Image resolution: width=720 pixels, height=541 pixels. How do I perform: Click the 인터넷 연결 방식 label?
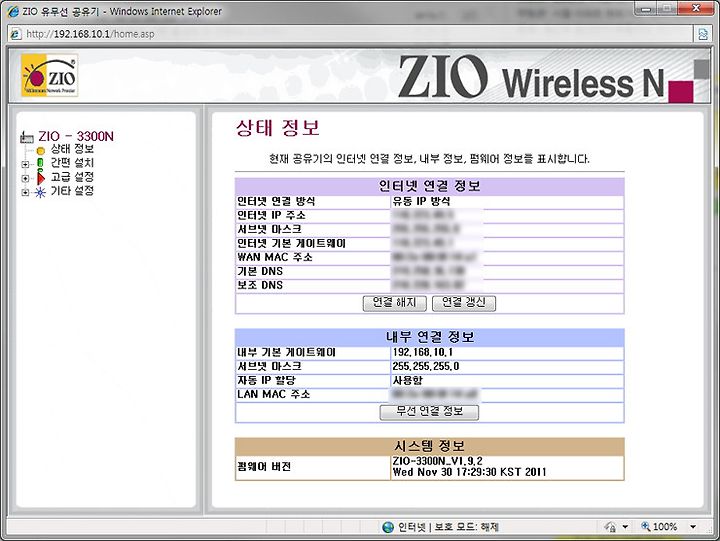point(276,202)
